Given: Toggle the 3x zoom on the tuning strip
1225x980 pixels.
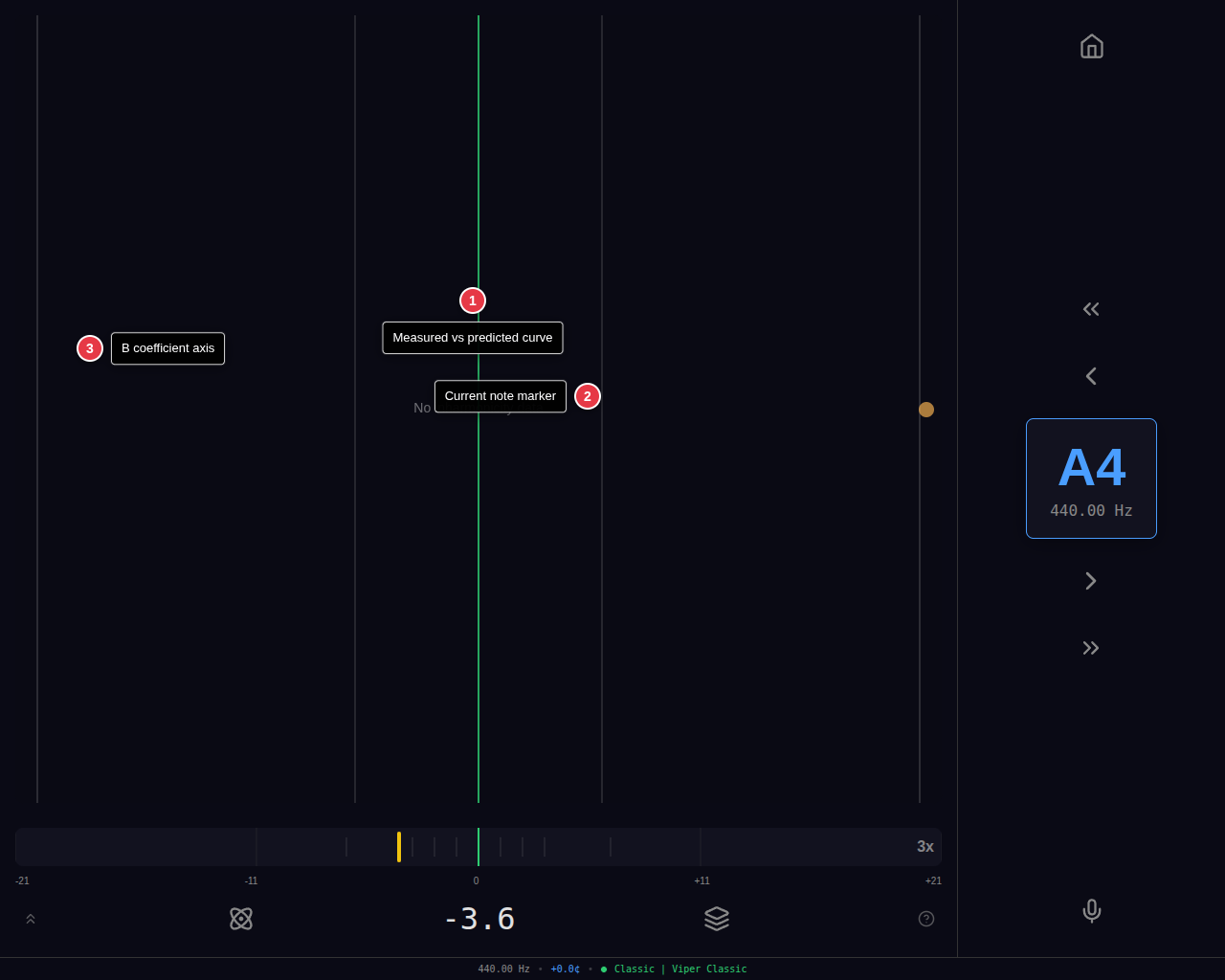Looking at the screenshot, I should (924, 846).
